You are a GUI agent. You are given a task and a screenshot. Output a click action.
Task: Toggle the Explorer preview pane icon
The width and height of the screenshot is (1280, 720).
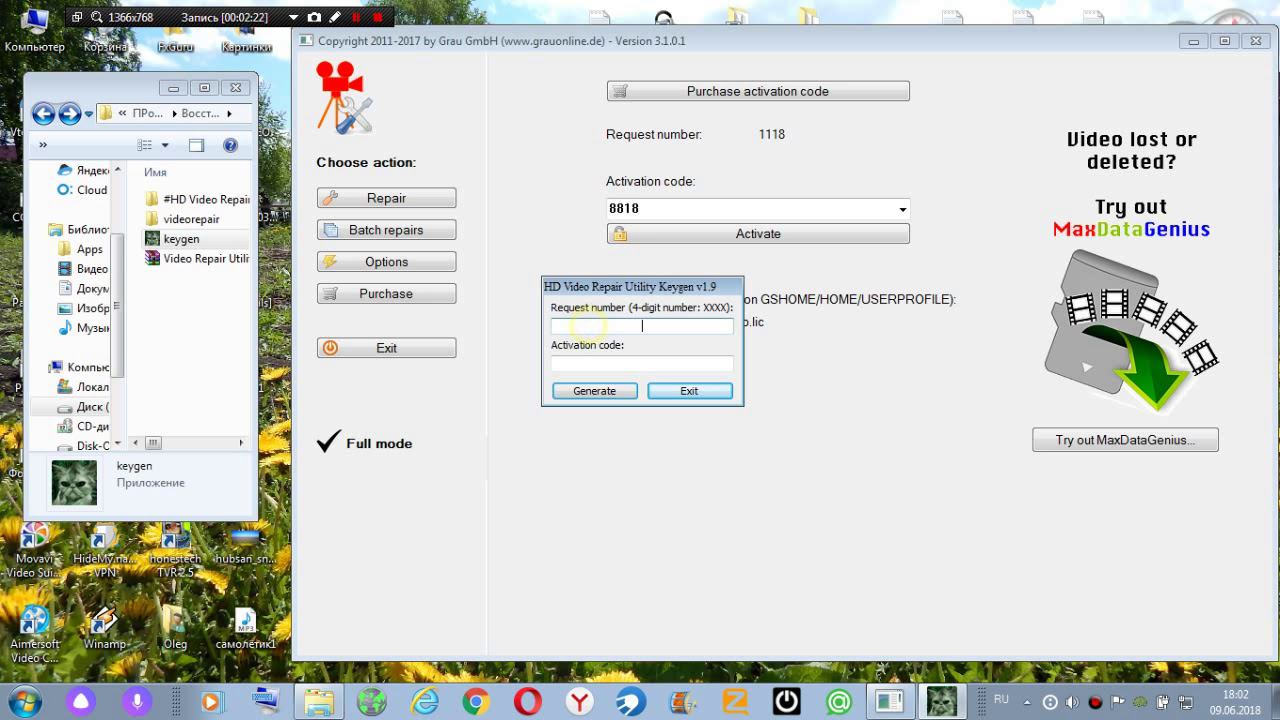pyautogui.click(x=196, y=145)
